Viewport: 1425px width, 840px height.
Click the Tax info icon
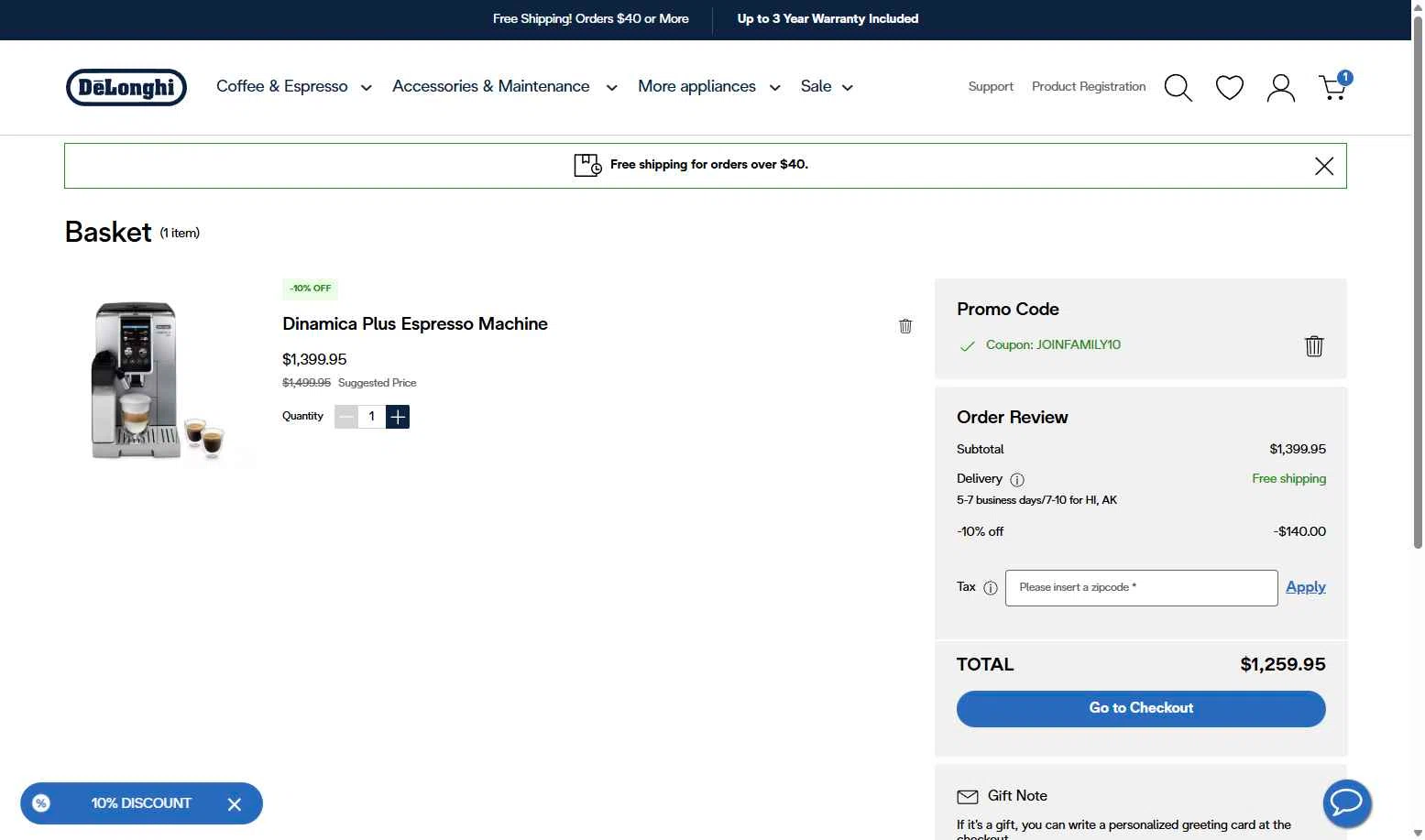point(991,588)
